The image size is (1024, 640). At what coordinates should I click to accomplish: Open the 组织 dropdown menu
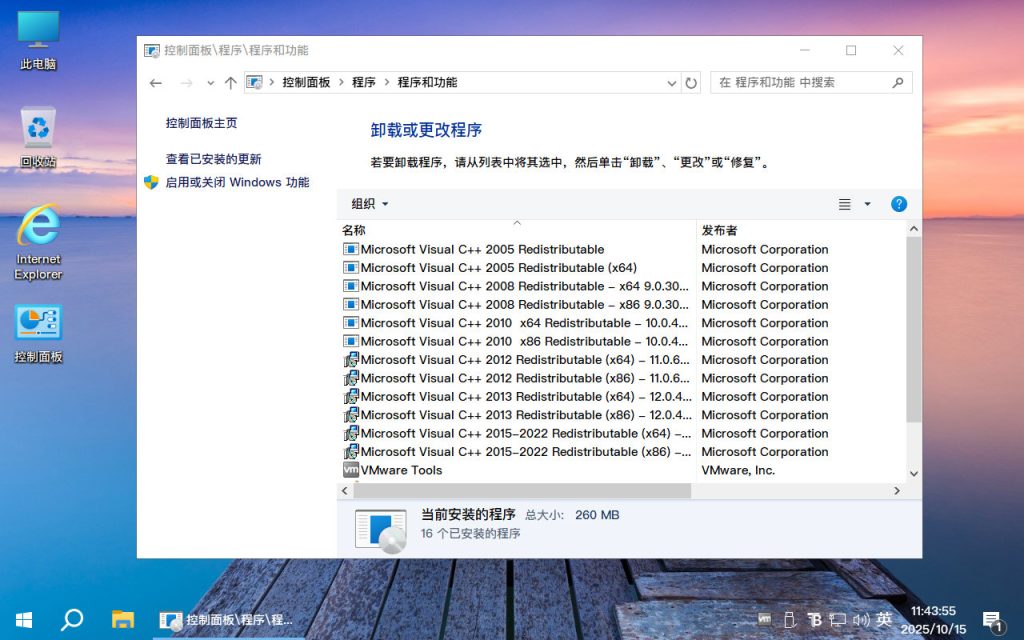click(368, 204)
